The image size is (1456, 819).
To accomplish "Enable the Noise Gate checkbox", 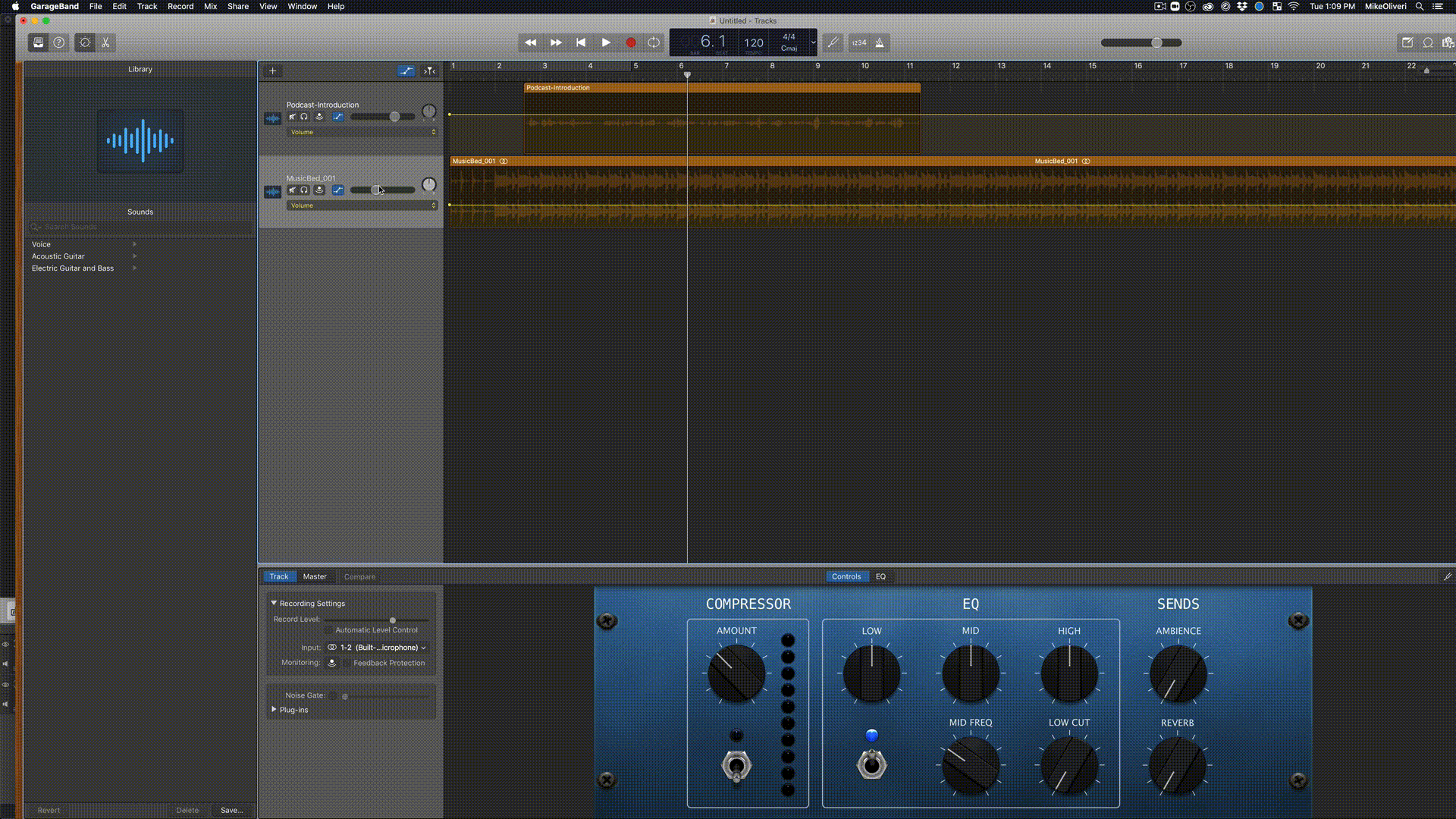I will (331, 695).
